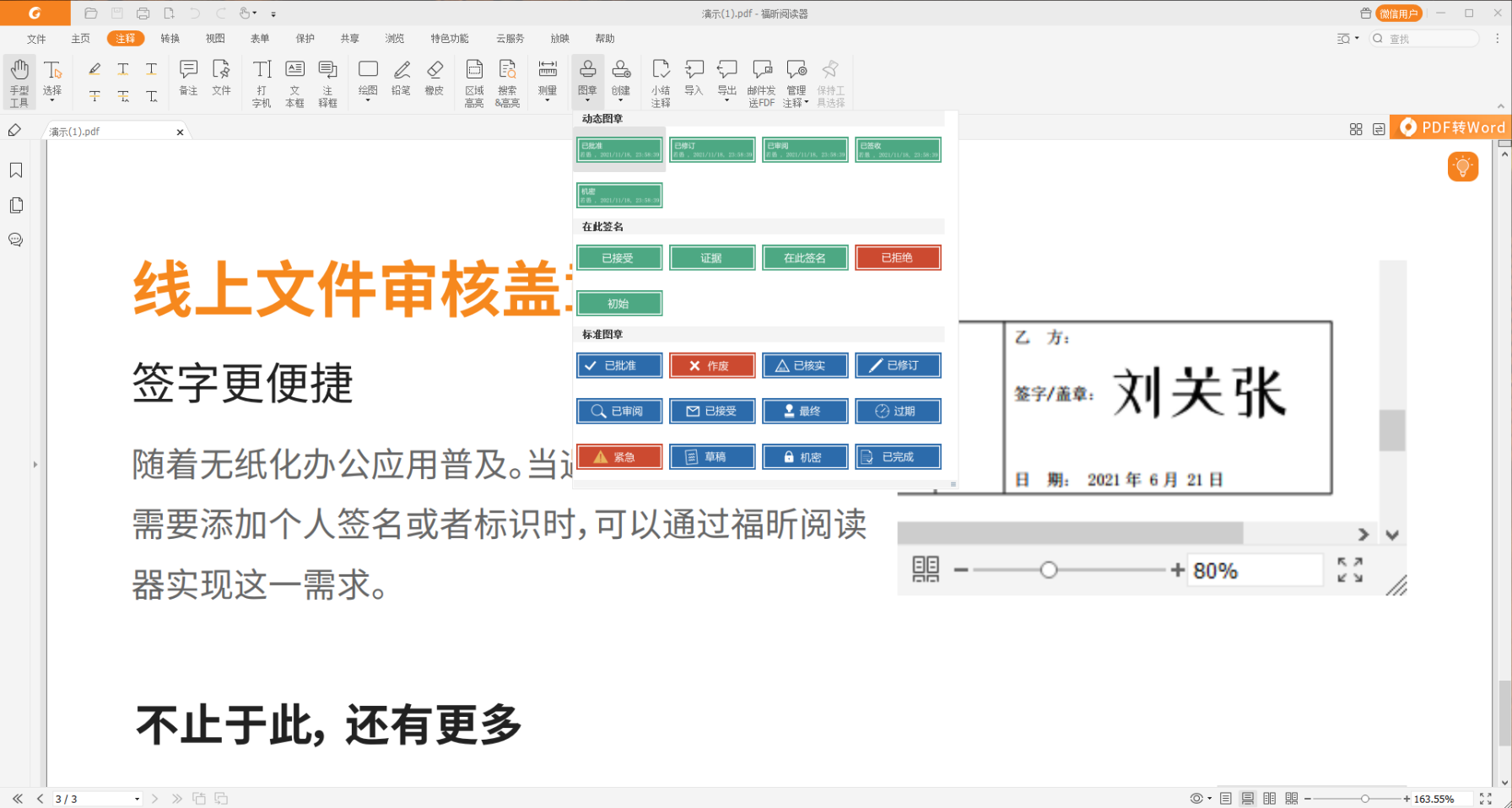Click the PDF转Word button
The height and width of the screenshot is (808, 1512).
1453,127
